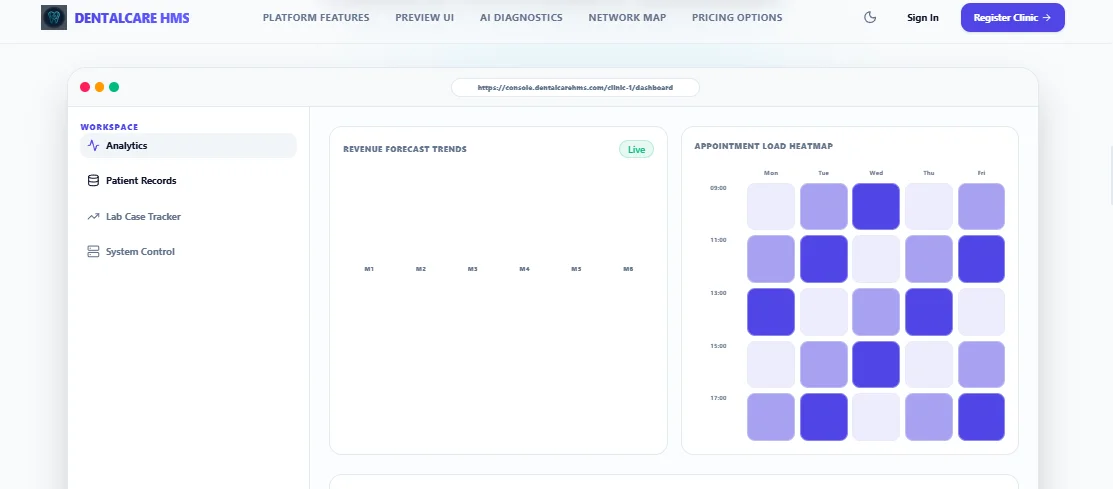The width and height of the screenshot is (1113, 489).
Task: Click the Thursday 13:00 heatmap cell
Action: (x=928, y=312)
